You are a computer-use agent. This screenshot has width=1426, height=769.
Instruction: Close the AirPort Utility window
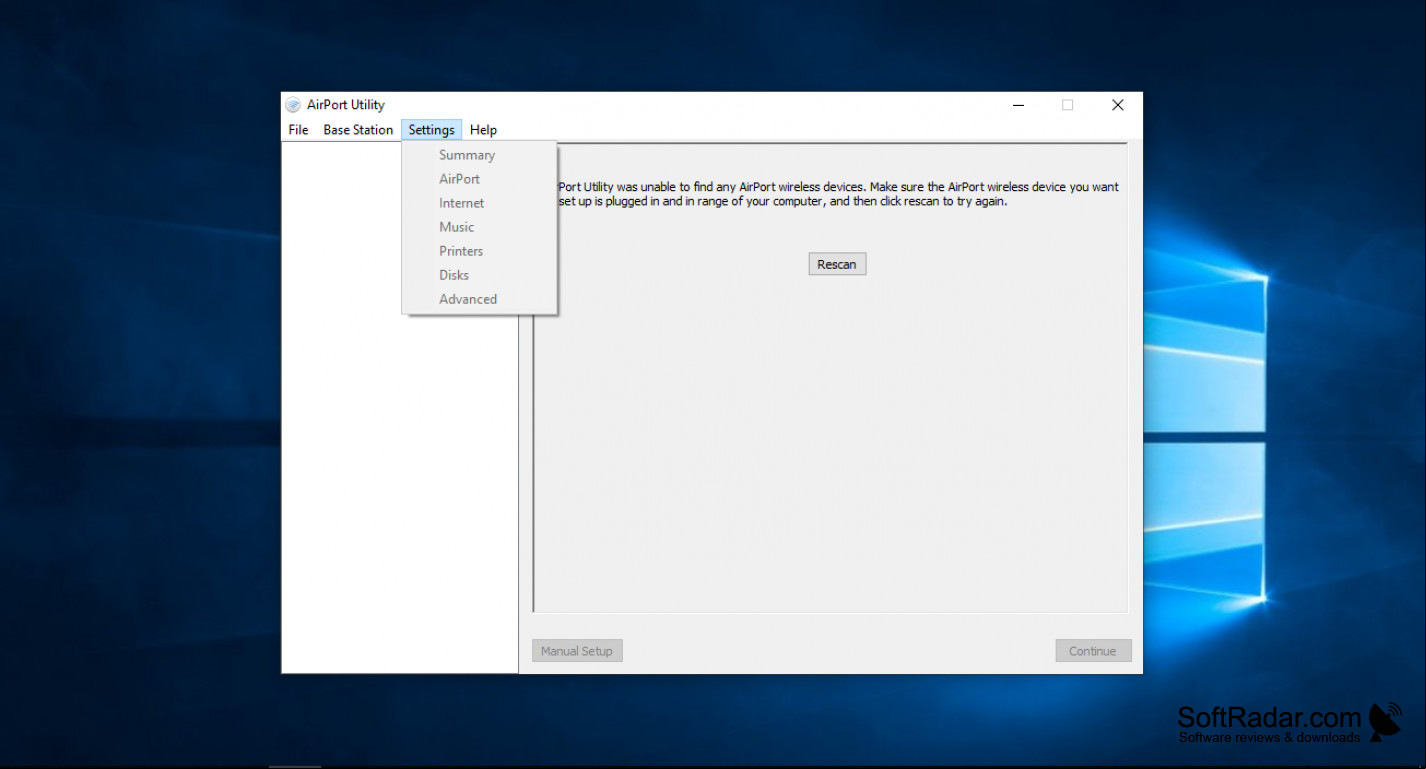click(x=1118, y=105)
